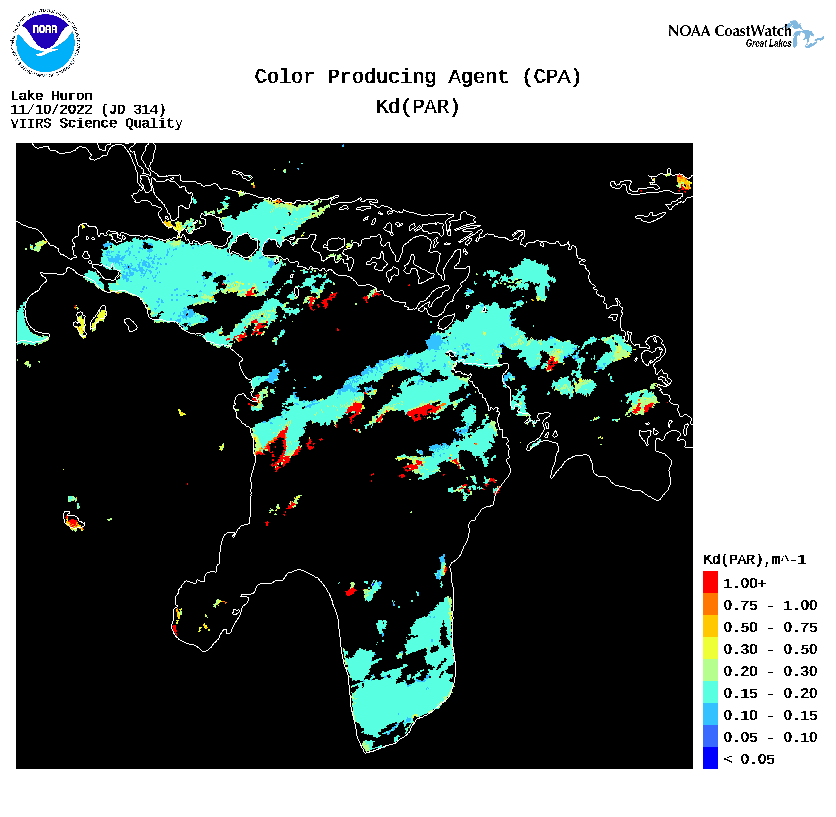Viewport: 836px width, 817px height.
Task: Click the medium blue 0.05 - 0.10 swatch
Action: 710,736
